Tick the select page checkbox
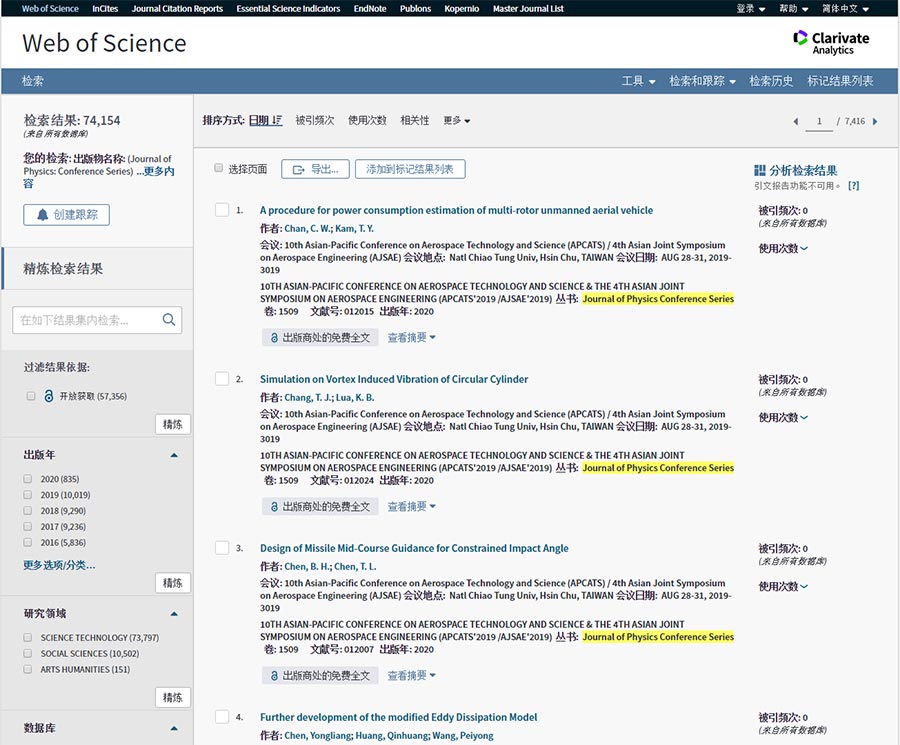 [219, 168]
